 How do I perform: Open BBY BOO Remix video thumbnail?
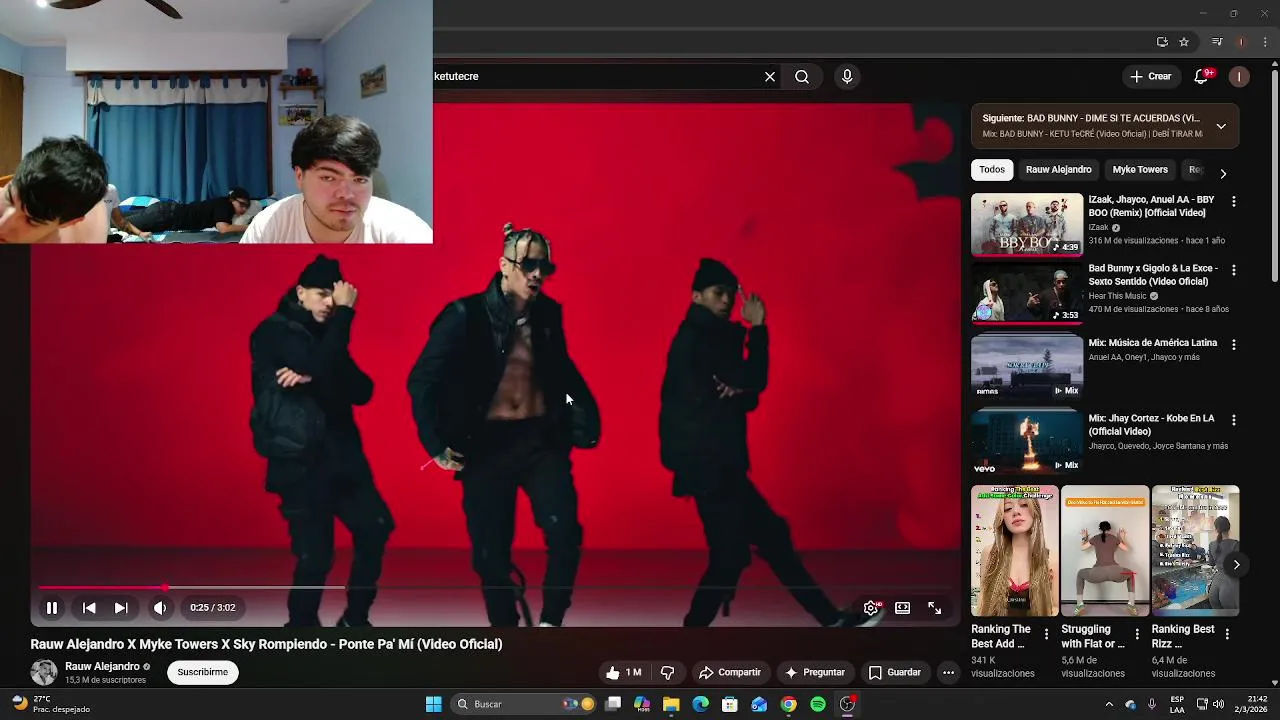[x=1027, y=225]
